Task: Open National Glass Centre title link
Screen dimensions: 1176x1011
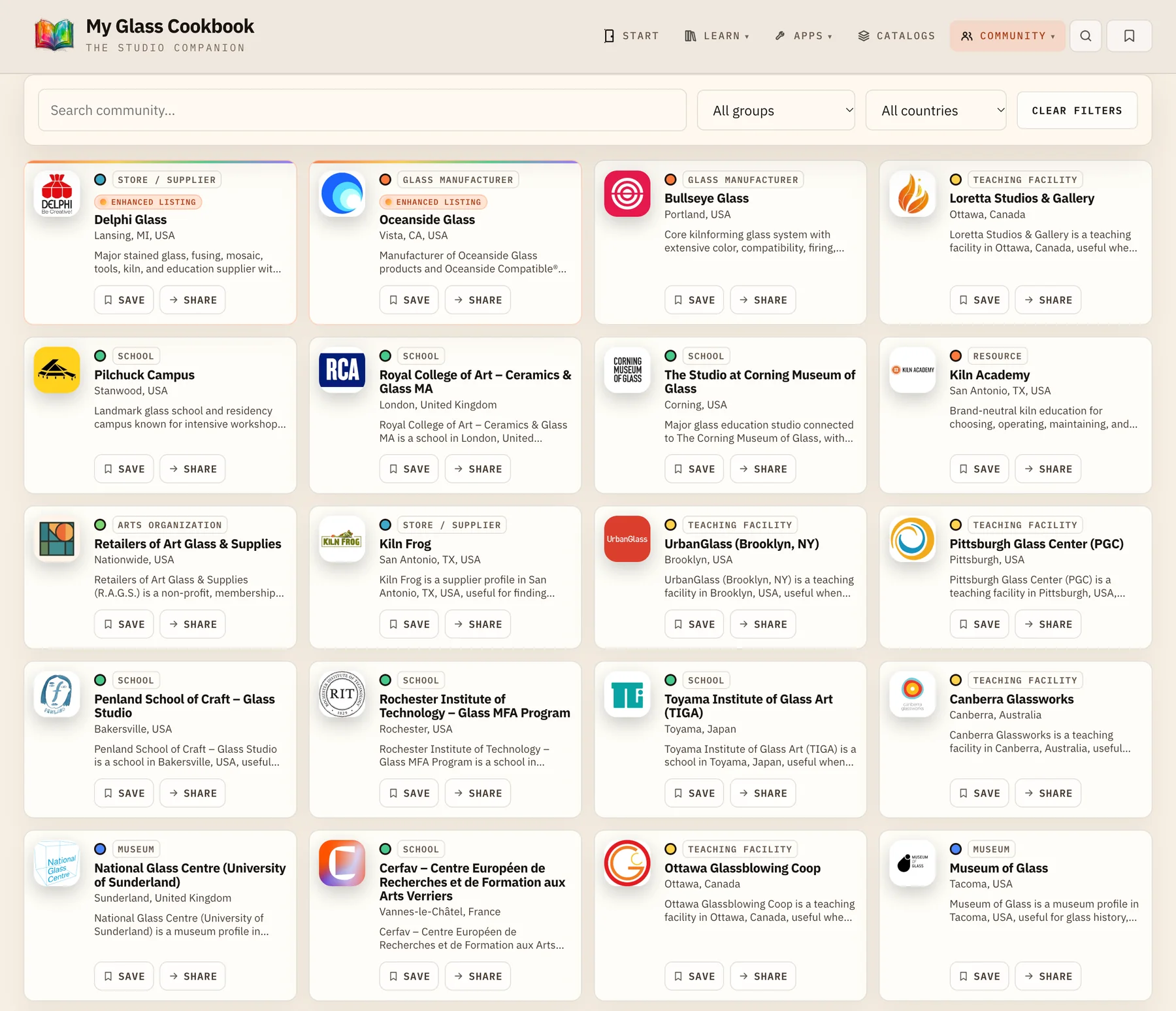Action: click(x=190, y=875)
